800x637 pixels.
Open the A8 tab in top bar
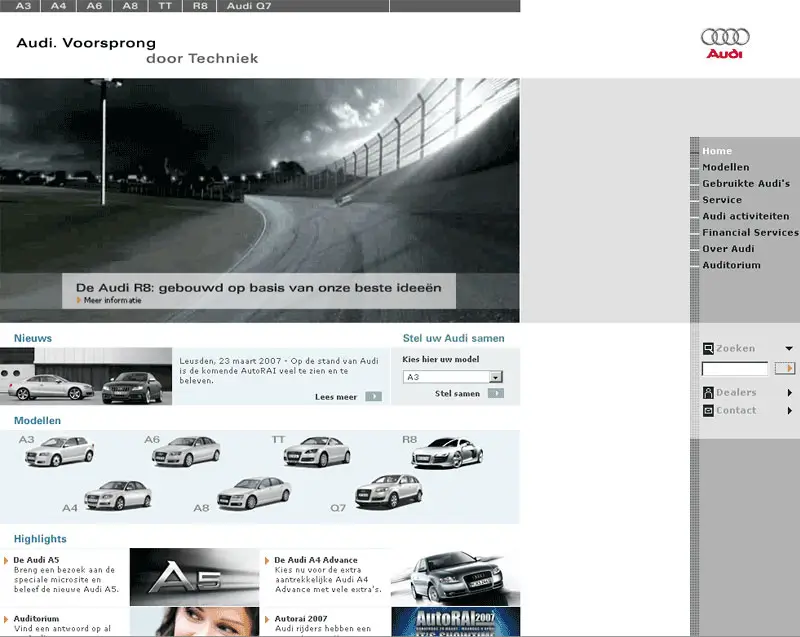click(x=130, y=6)
